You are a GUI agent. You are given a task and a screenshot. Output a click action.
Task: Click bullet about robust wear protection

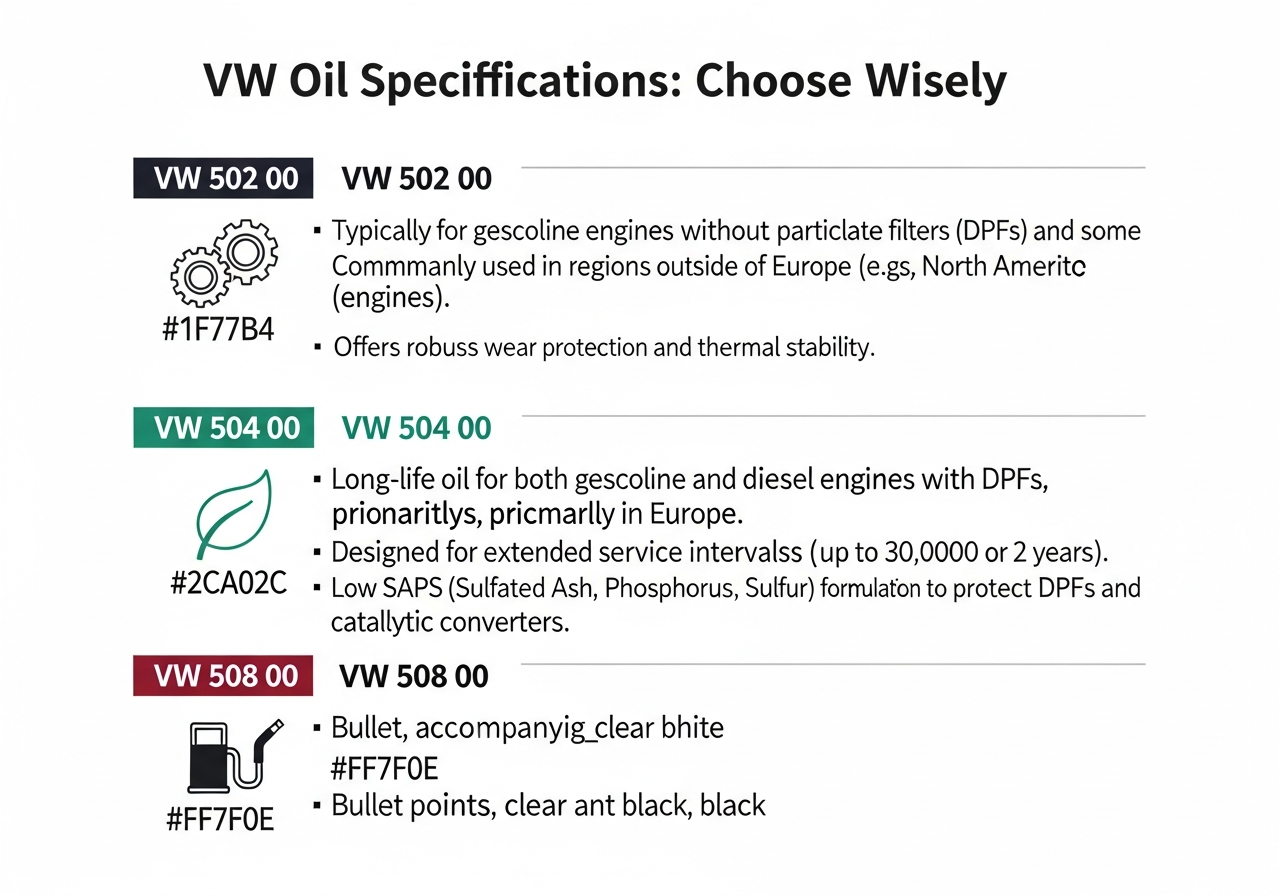(x=604, y=348)
